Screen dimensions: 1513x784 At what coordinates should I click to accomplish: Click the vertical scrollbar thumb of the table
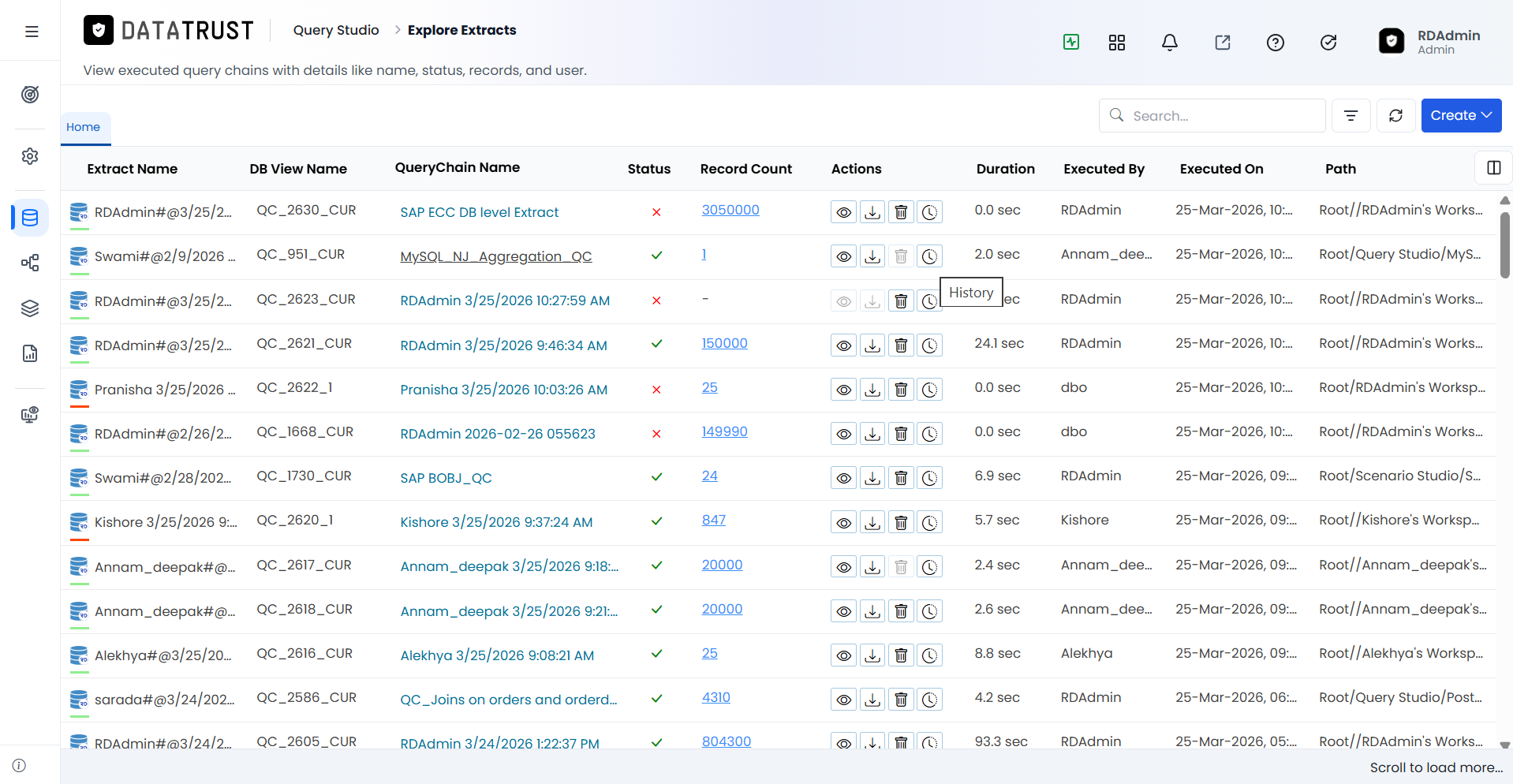coord(1504,245)
